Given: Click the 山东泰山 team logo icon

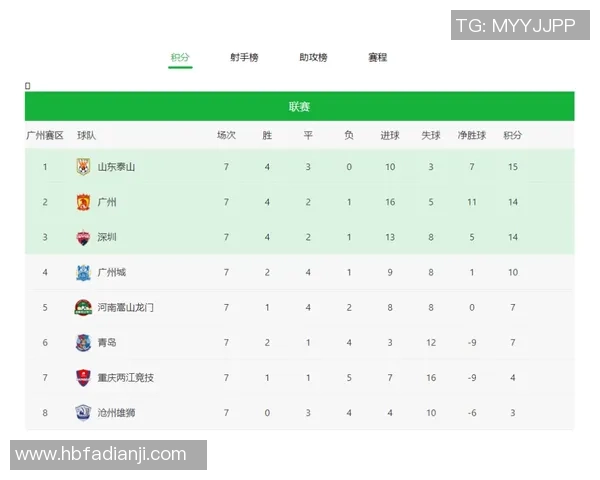Looking at the screenshot, I should point(83,167).
